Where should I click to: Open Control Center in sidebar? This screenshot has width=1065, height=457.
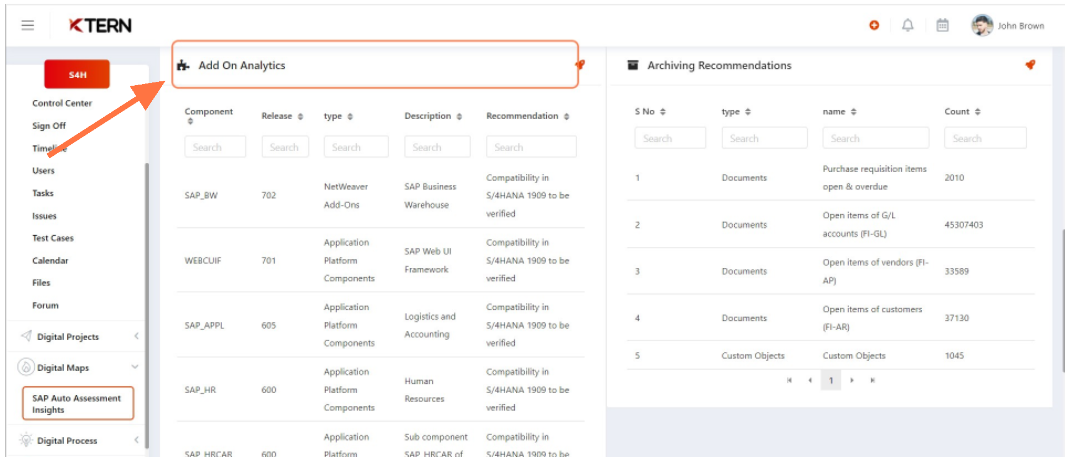[x=62, y=103]
